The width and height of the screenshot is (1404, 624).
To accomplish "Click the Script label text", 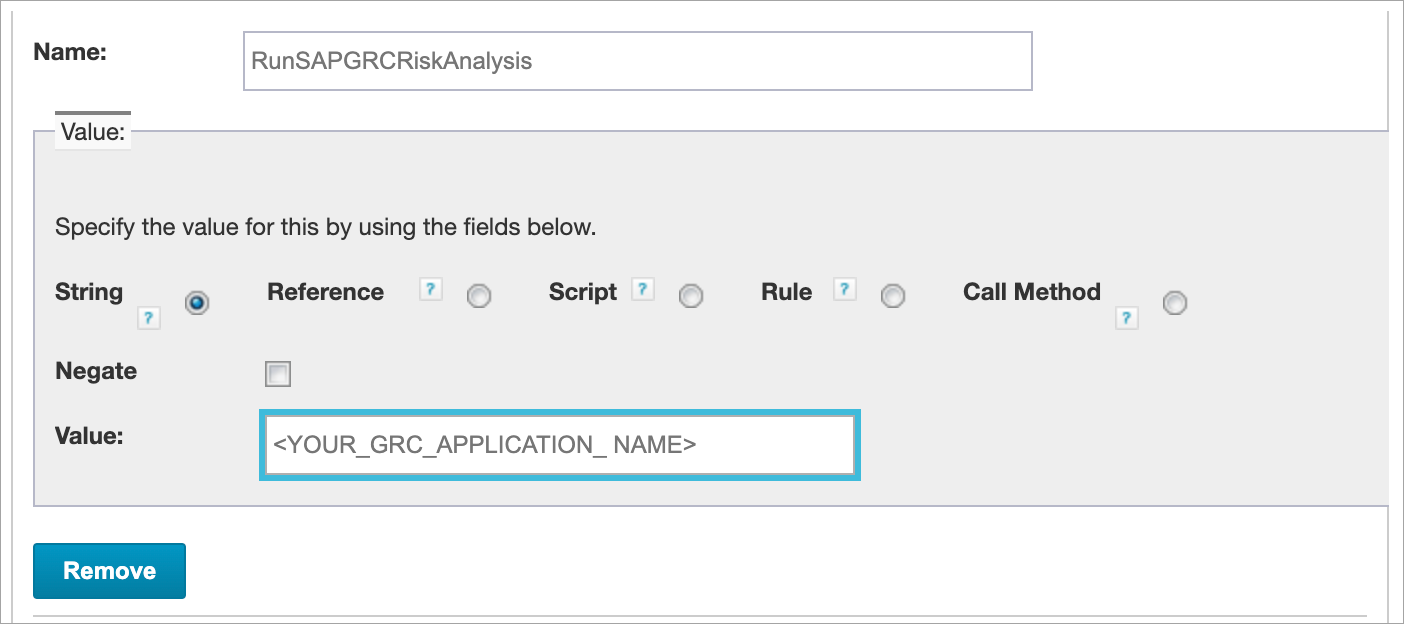I will [x=583, y=292].
